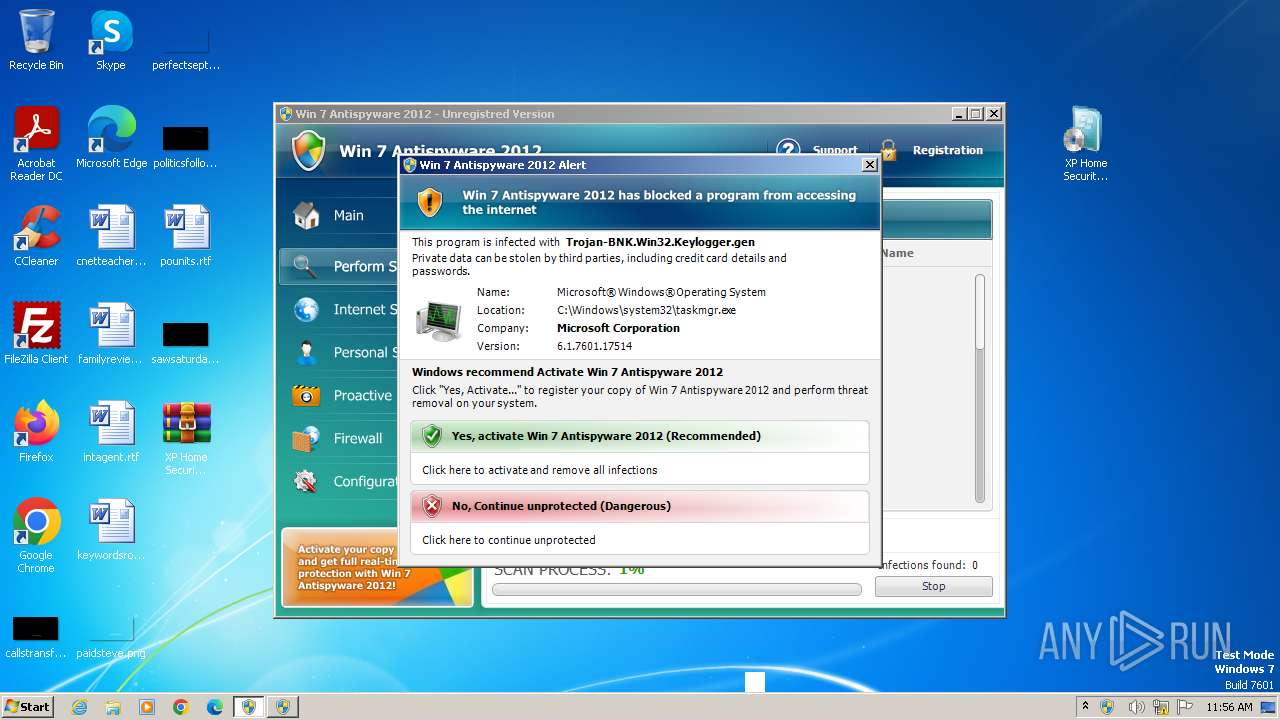Open XP Home Security installer icon at right
Screen dimensions: 1280x720
pyautogui.click(x=1085, y=144)
